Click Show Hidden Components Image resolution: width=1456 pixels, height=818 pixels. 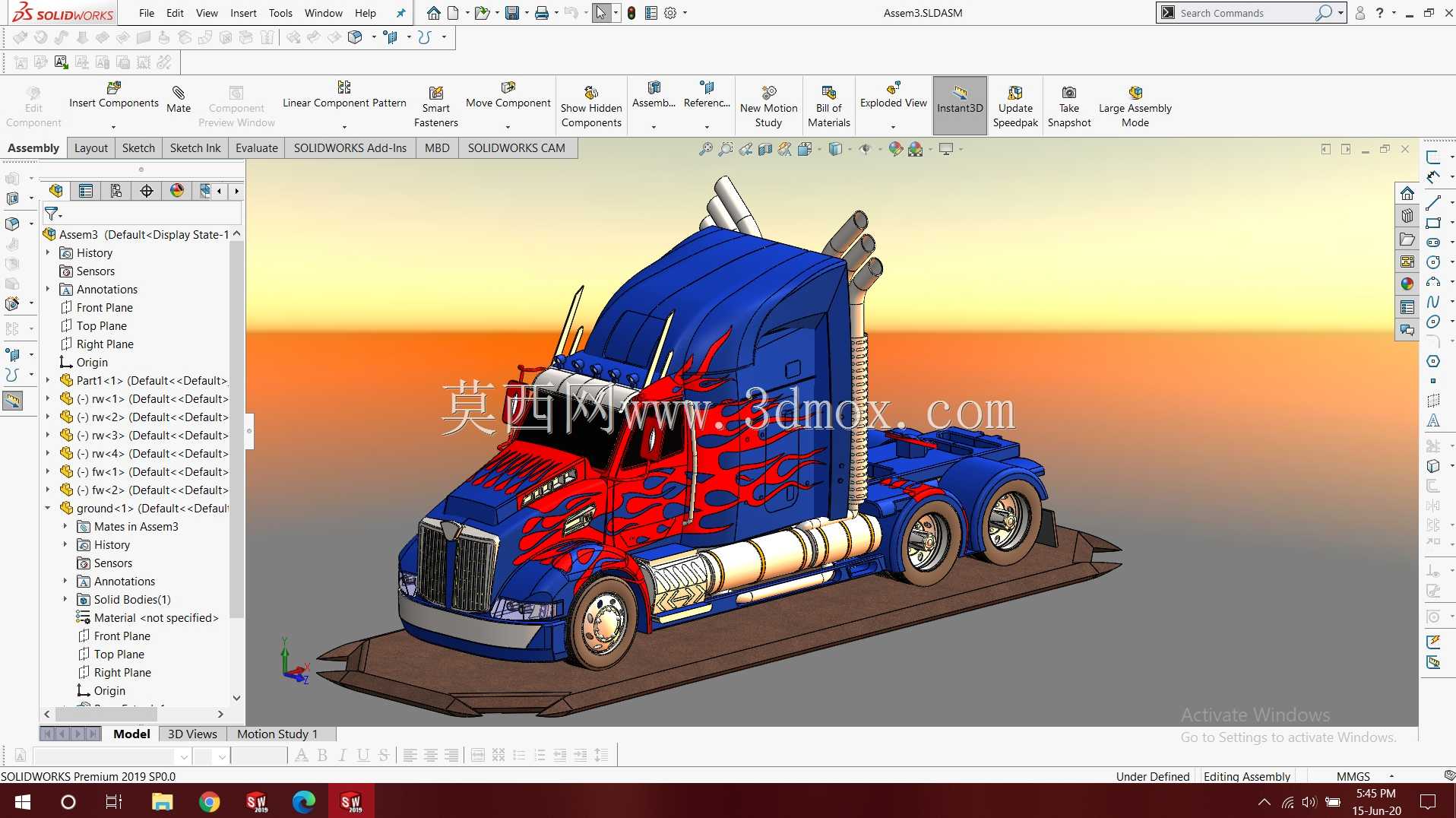591,106
